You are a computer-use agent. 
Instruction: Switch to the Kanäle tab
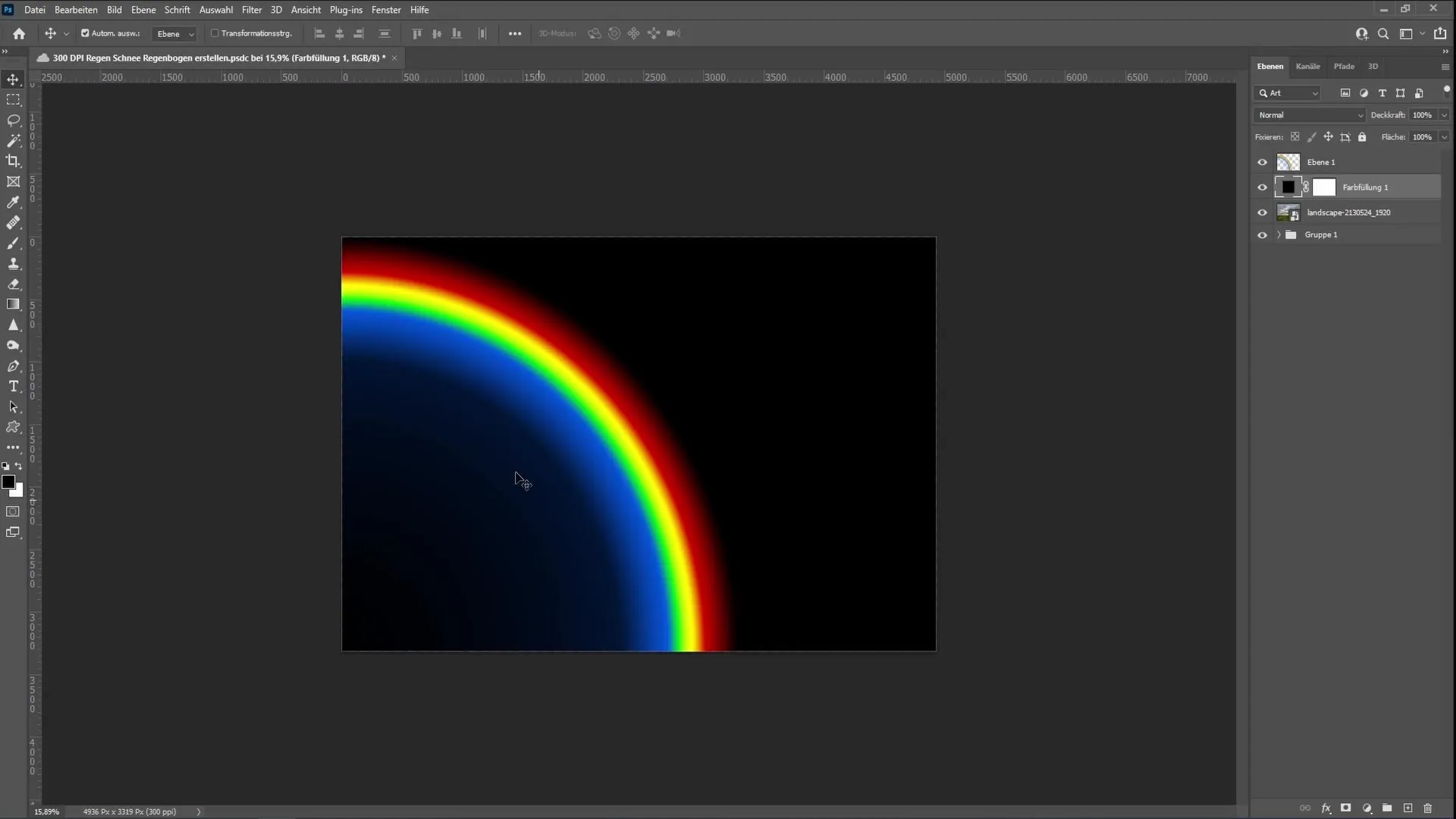click(1308, 66)
